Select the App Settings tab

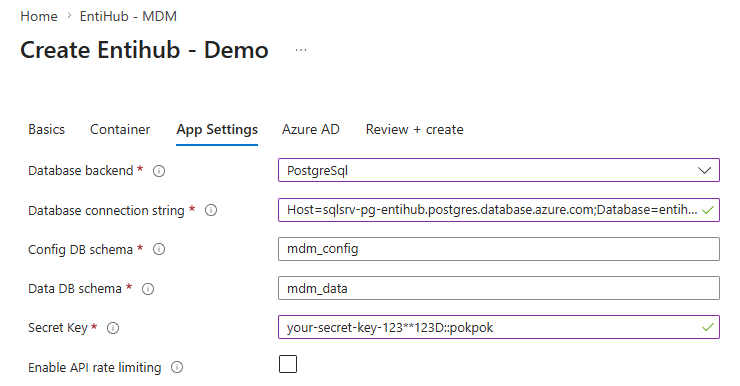[x=217, y=130]
